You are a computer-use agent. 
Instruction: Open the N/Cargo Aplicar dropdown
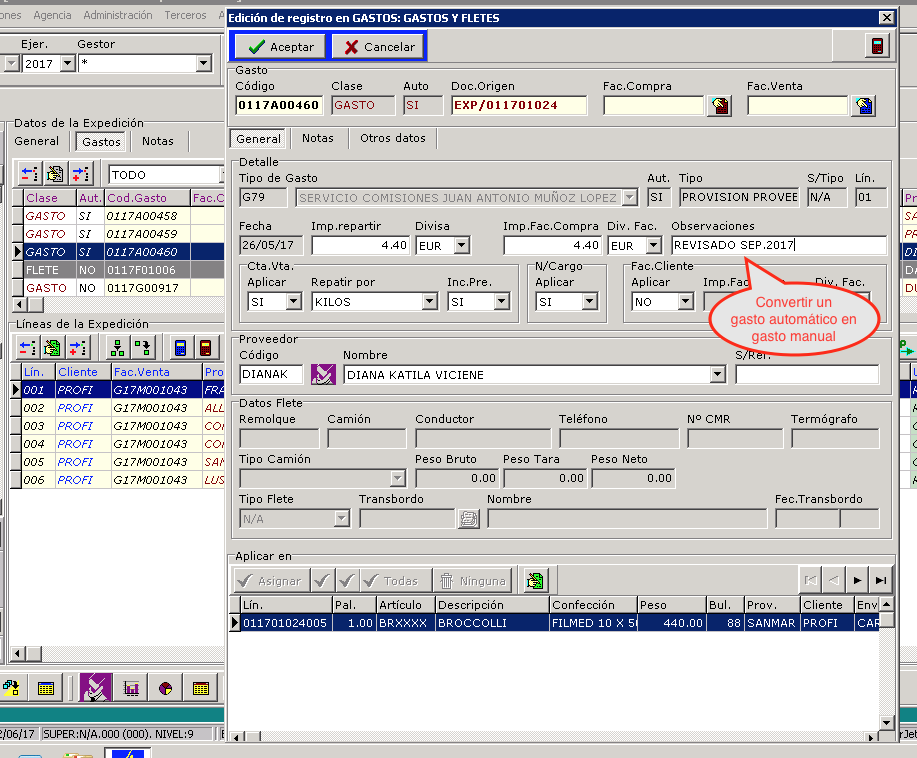(x=588, y=301)
